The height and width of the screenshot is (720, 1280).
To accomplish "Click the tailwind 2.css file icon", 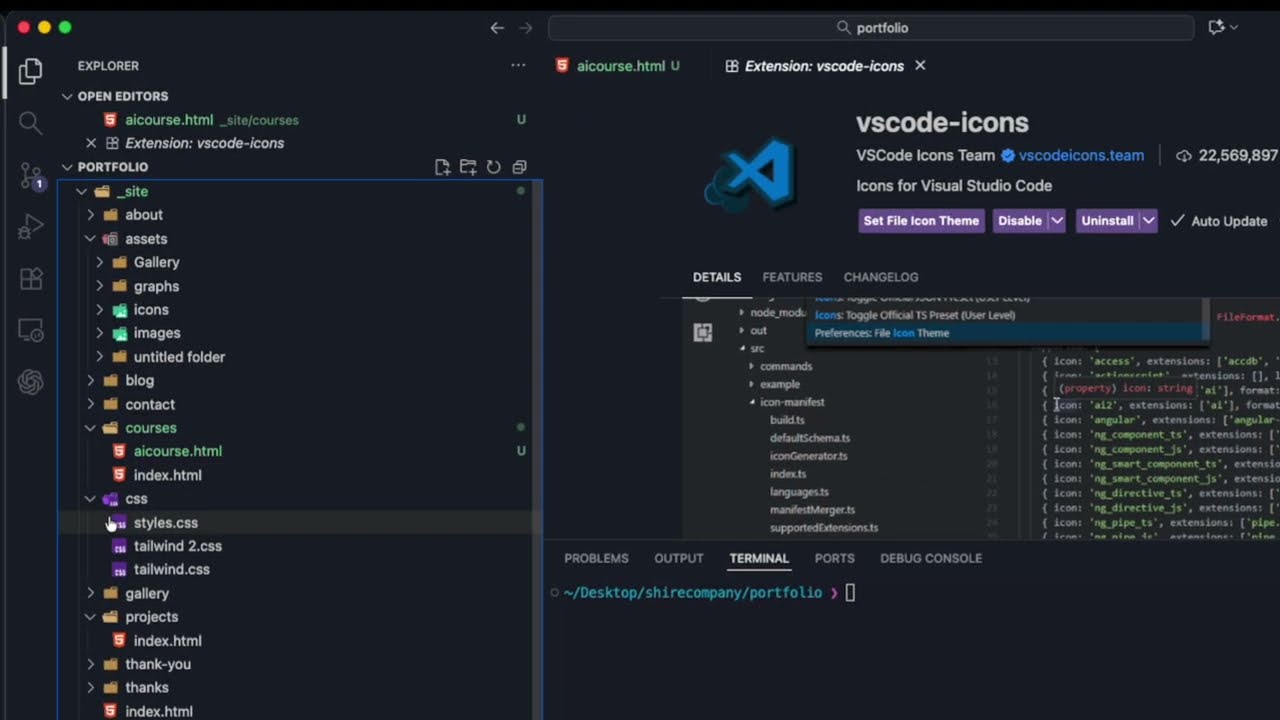I will [119, 546].
